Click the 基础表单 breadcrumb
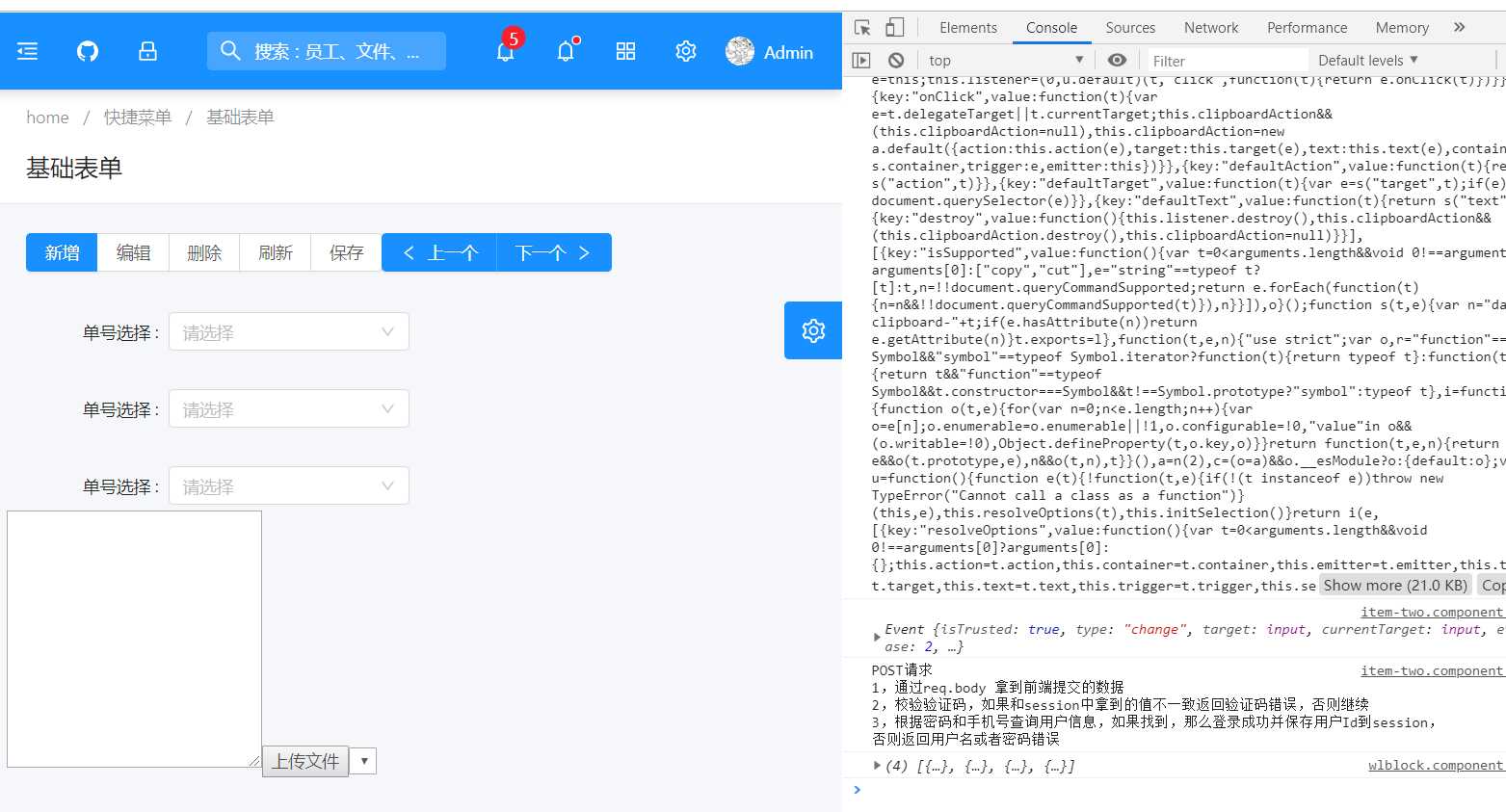1506x812 pixels. click(240, 118)
